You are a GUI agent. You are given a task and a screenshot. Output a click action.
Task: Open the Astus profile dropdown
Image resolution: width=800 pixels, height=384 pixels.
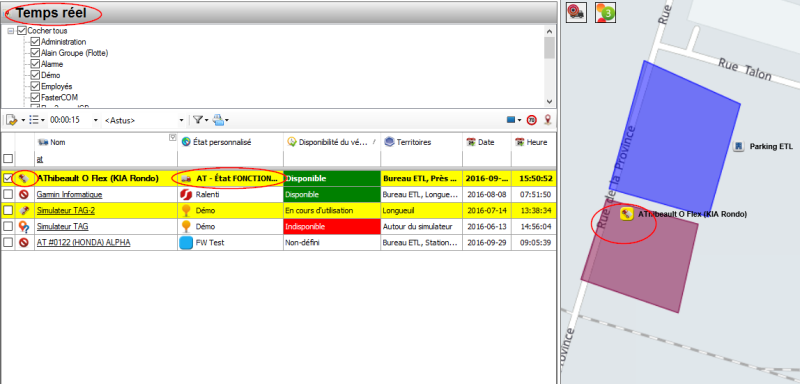pos(144,120)
